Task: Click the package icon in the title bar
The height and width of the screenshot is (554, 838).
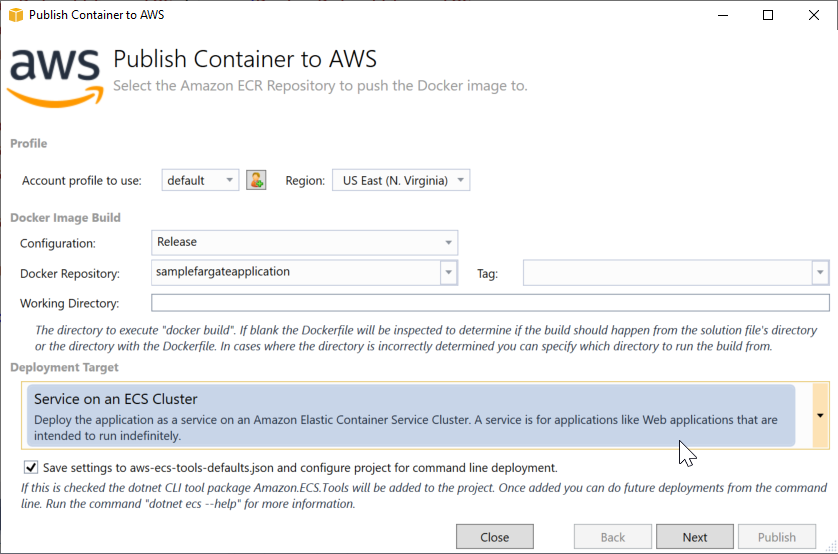Action: click(x=16, y=15)
